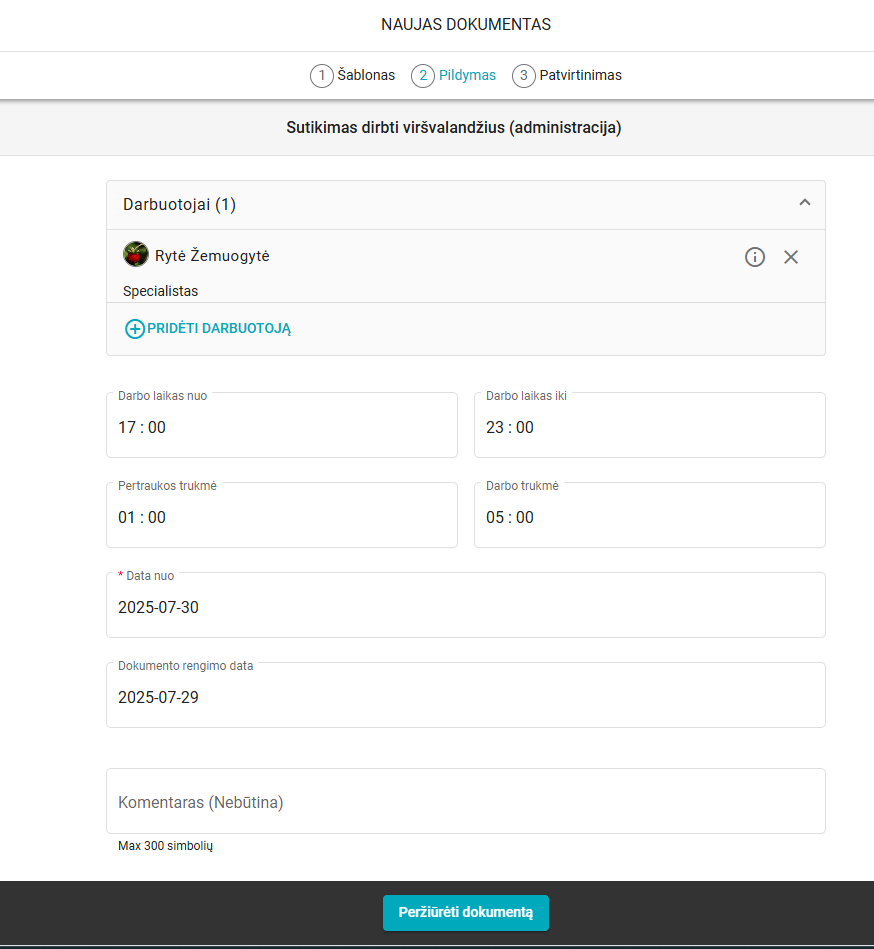Click Peržiūrėti dokumentą button
874x949 pixels.
pos(465,913)
